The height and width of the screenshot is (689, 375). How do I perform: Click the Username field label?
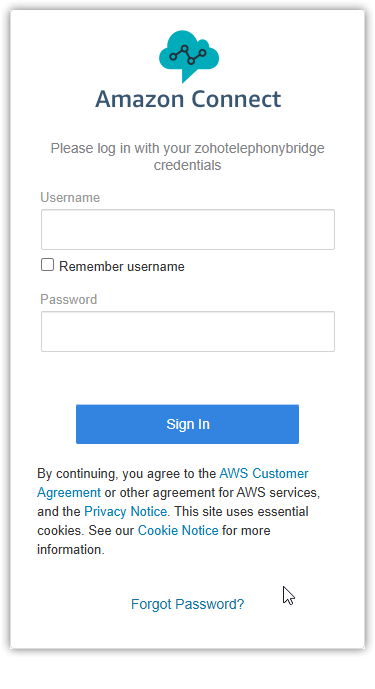(x=70, y=198)
